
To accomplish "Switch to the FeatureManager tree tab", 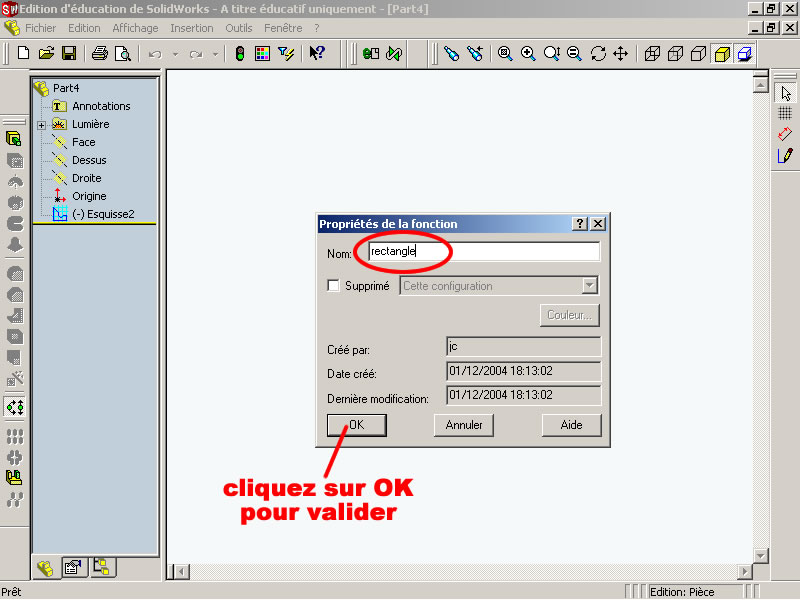I will 45,568.
